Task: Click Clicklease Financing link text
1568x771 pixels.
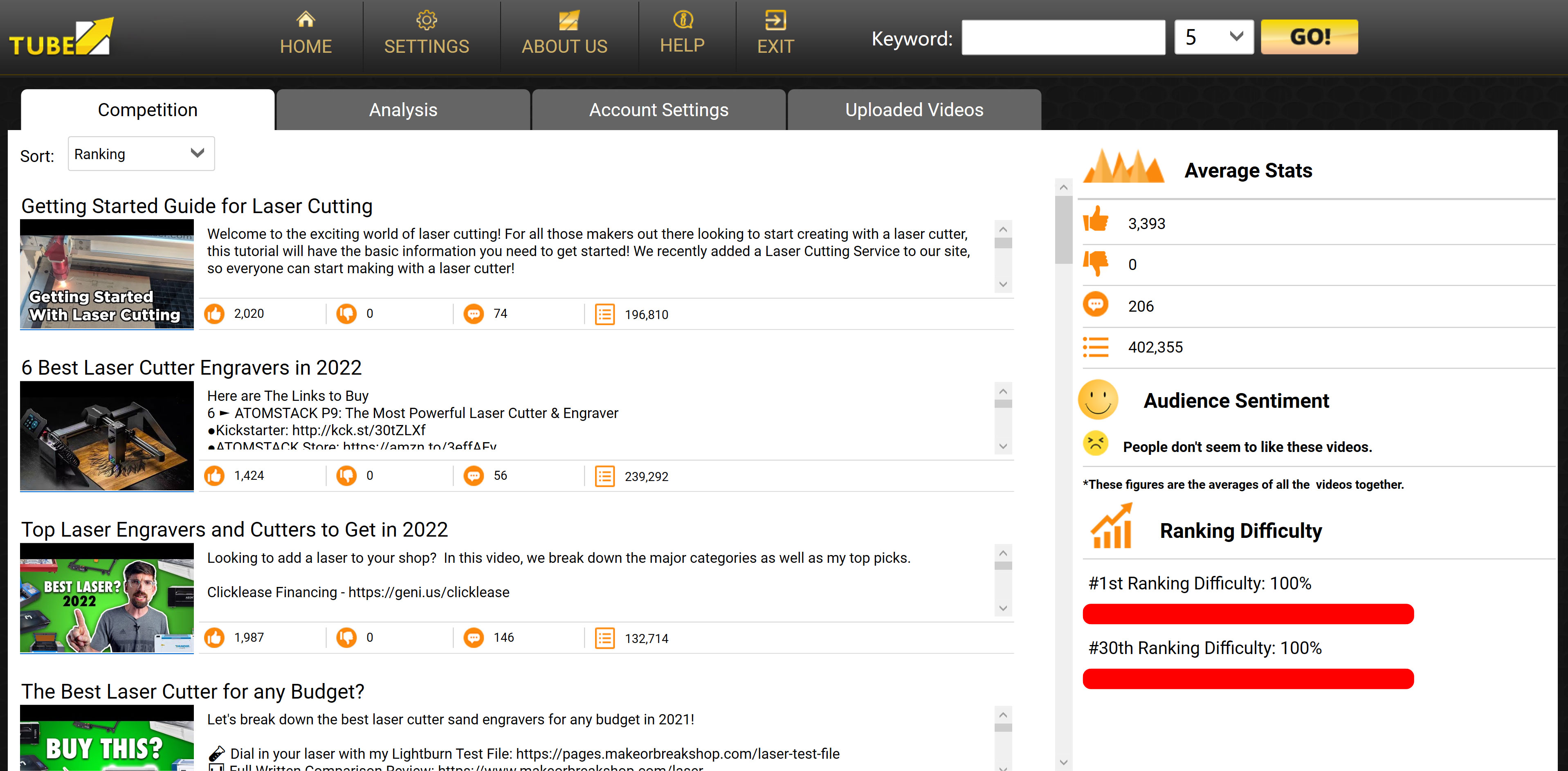Action: click(x=358, y=593)
